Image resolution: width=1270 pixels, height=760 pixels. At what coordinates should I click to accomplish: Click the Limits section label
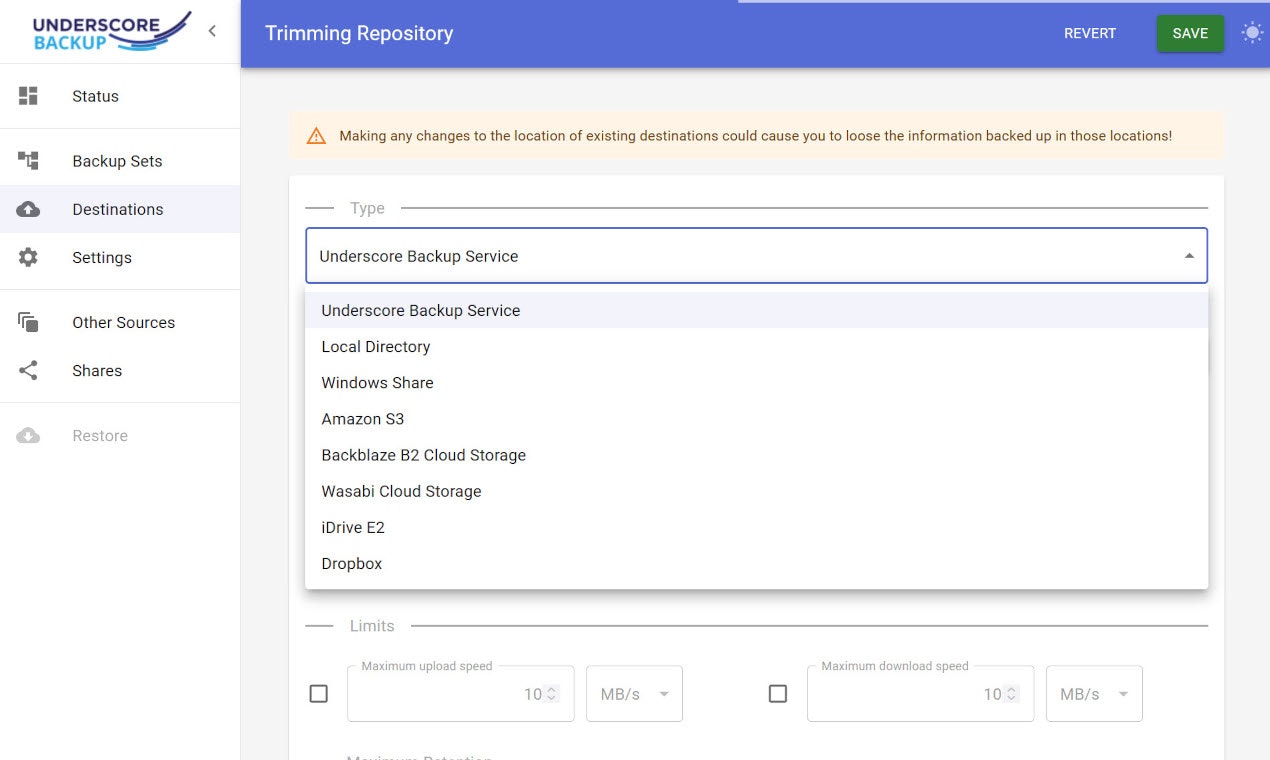372,626
